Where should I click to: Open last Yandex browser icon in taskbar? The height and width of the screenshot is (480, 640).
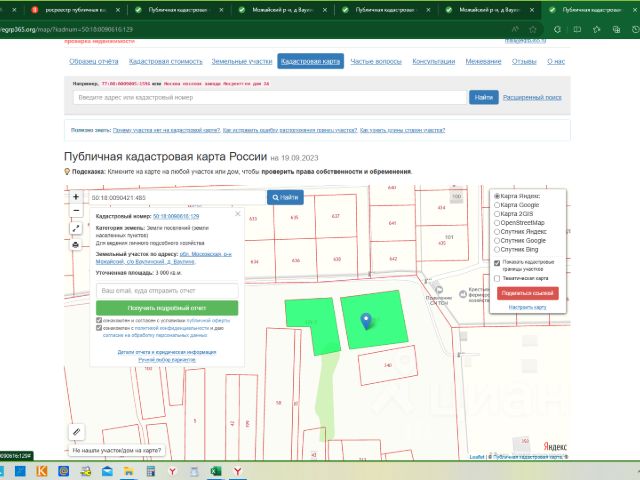[238, 471]
